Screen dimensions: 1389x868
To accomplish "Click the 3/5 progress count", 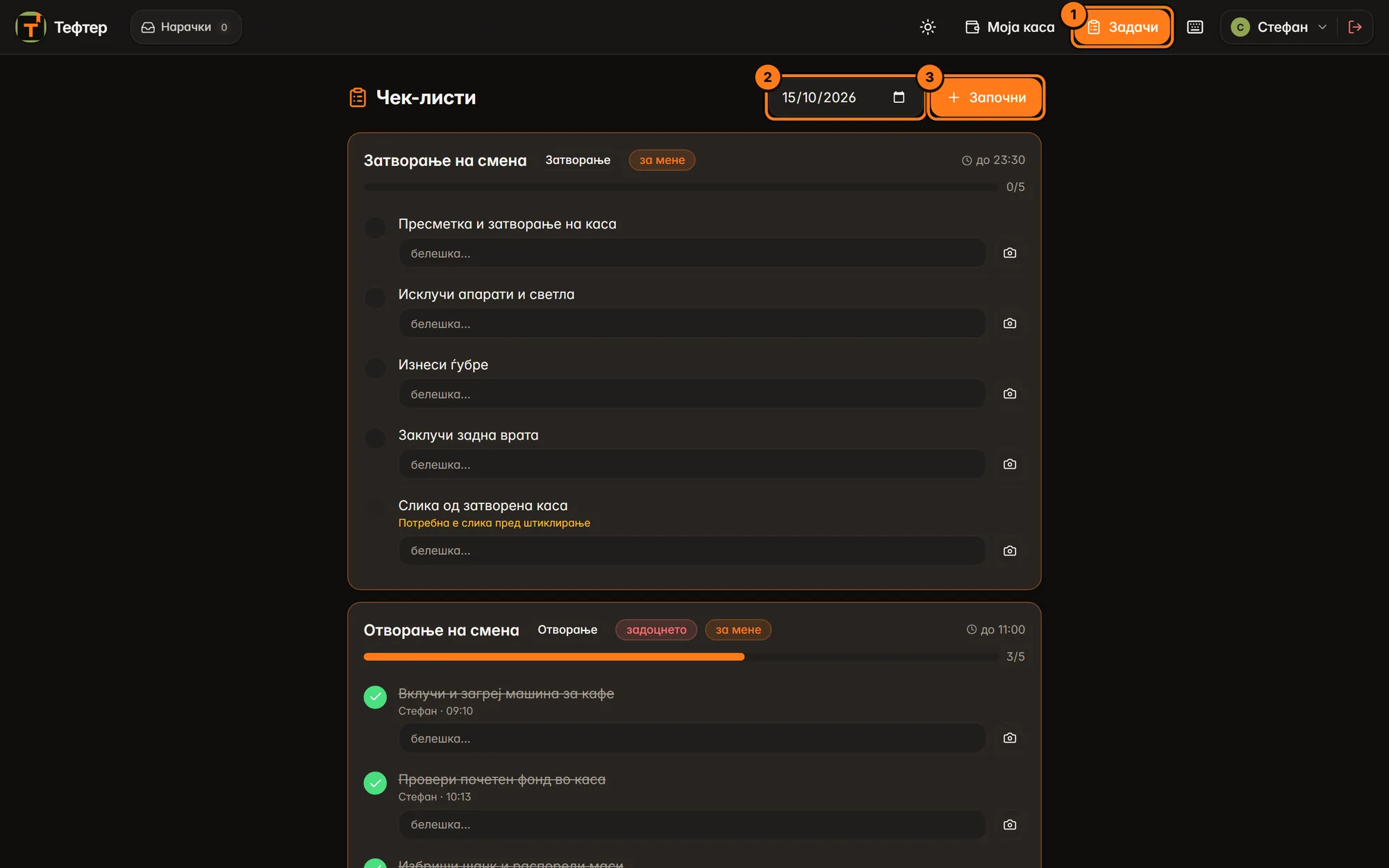I will 1015,657.
